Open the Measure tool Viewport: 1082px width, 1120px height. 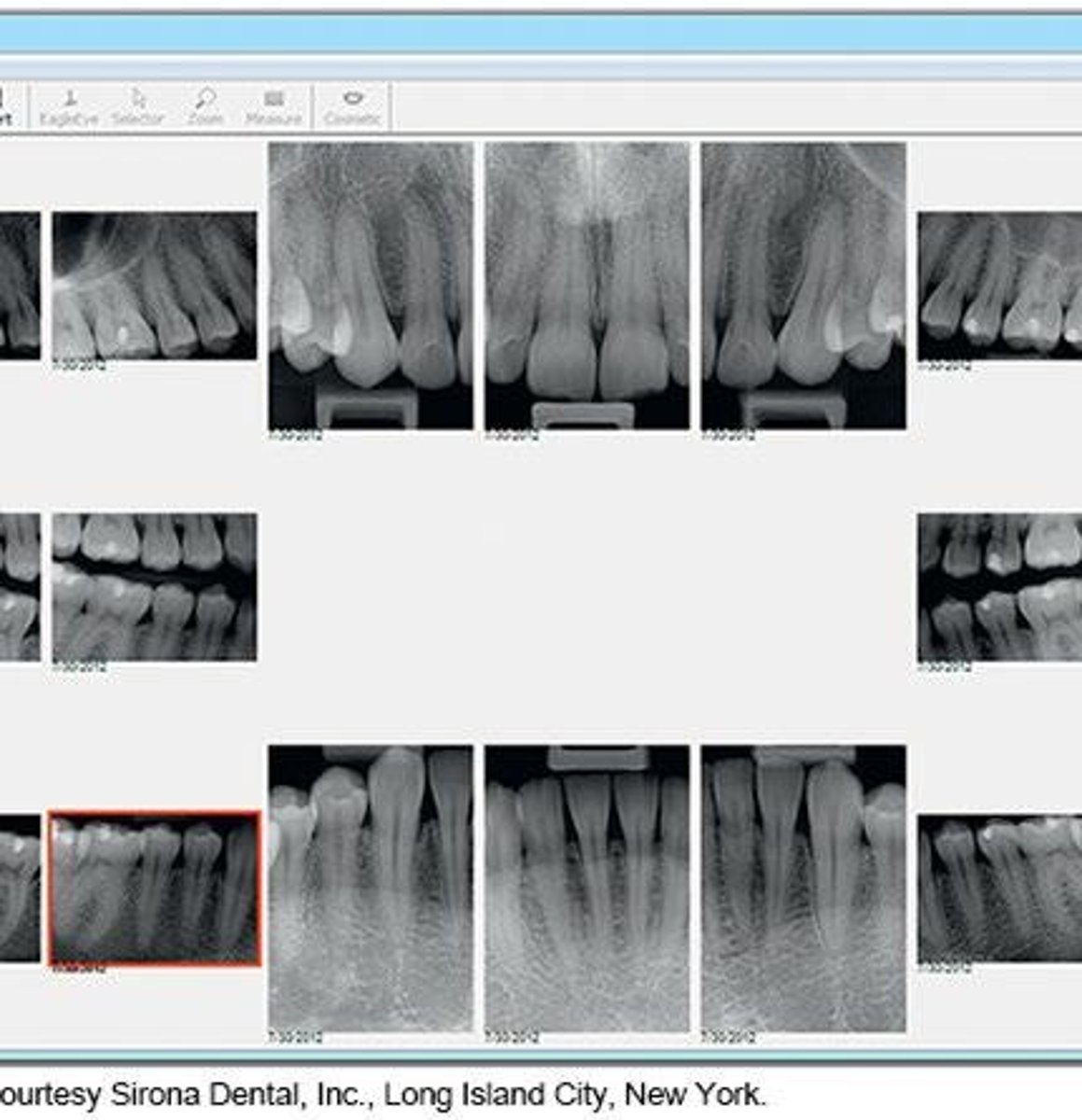pyautogui.click(x=274, y=107)
